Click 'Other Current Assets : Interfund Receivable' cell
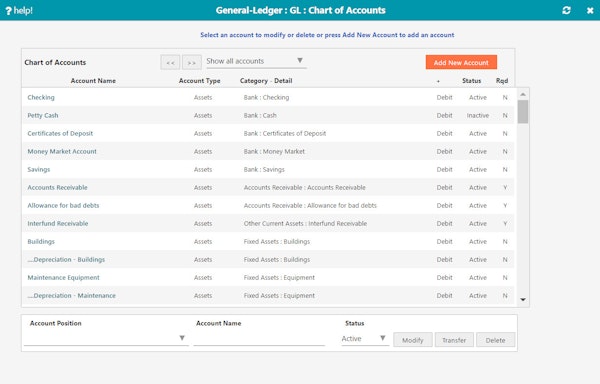The height and width of the screenshot is (384, 600). coord(305,223)
